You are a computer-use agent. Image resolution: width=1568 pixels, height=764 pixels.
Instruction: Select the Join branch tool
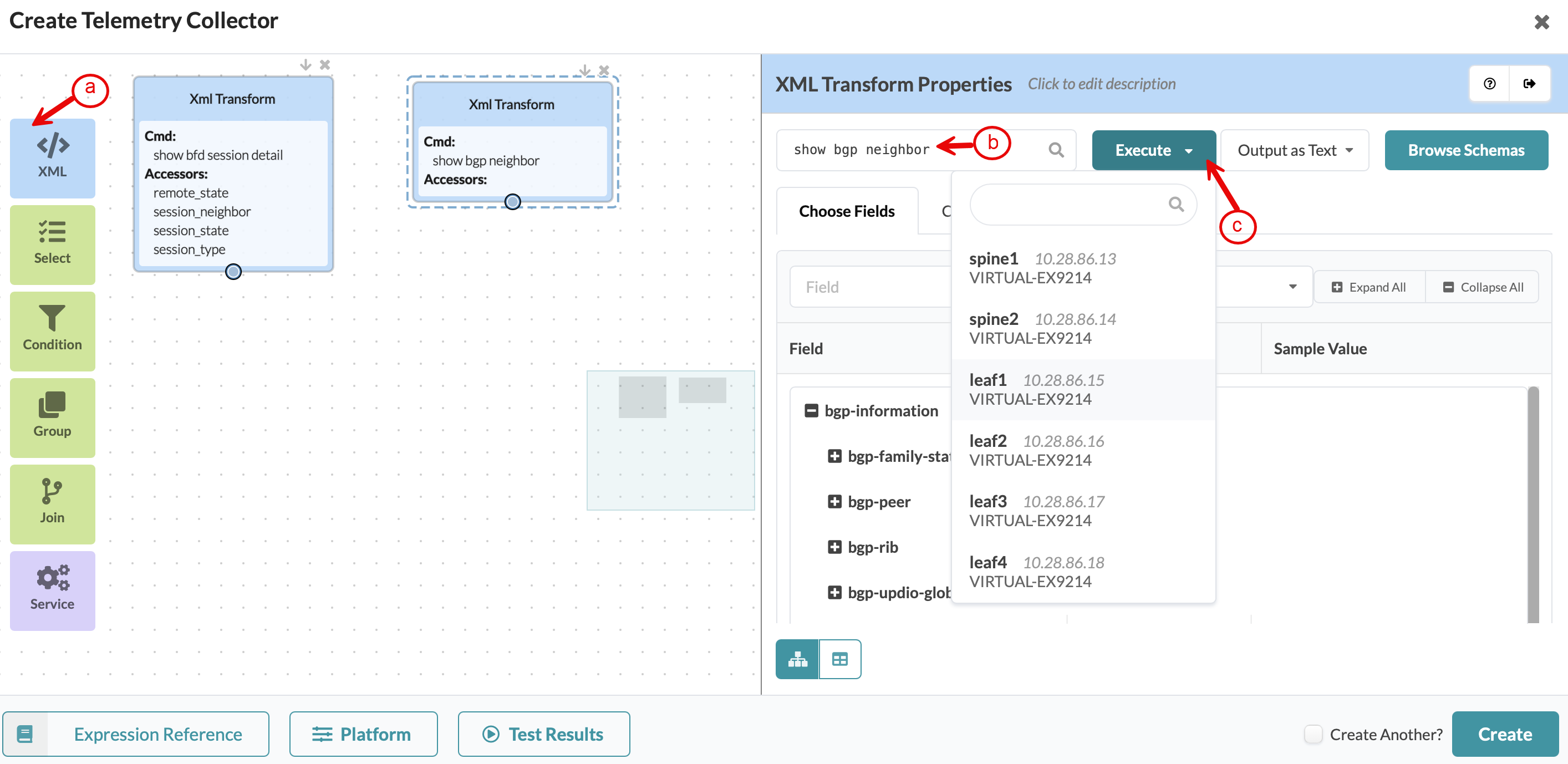click(52, 504)
